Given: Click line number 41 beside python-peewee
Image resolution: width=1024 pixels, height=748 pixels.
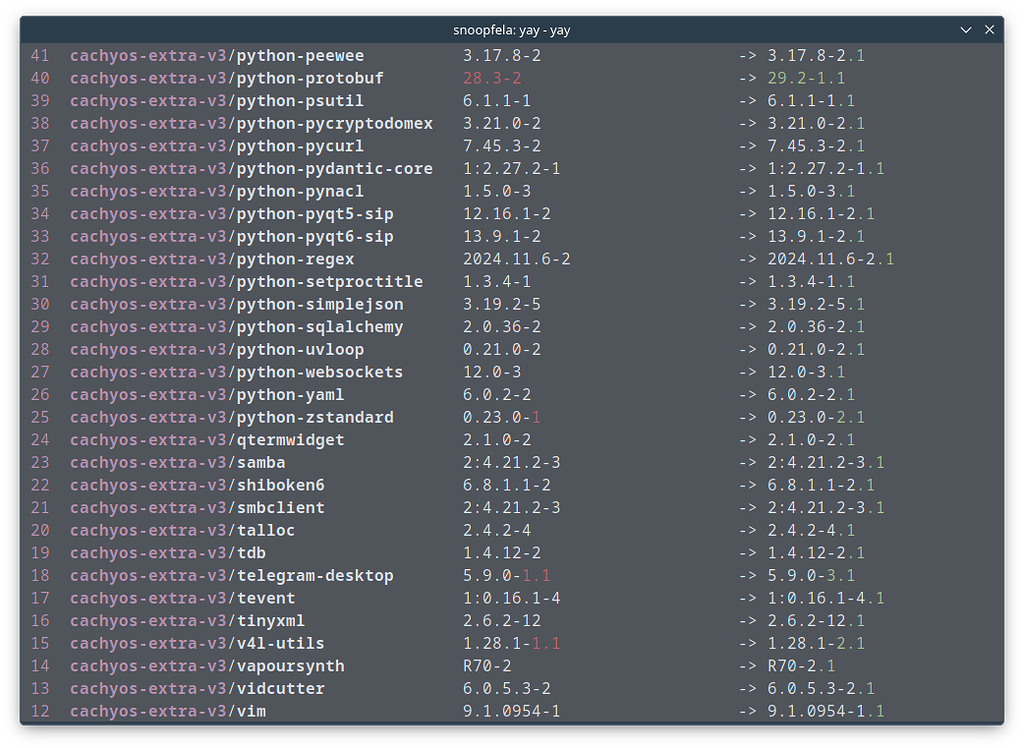Looking at the screenshot, I should pos(40,56).
